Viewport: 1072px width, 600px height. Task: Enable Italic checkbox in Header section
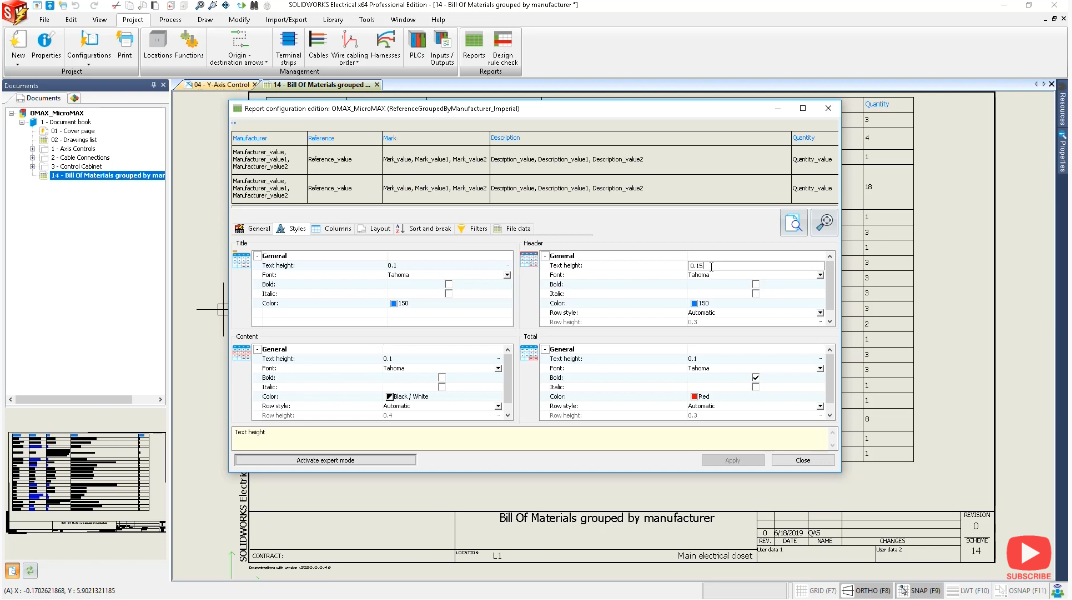coord(755,294)
